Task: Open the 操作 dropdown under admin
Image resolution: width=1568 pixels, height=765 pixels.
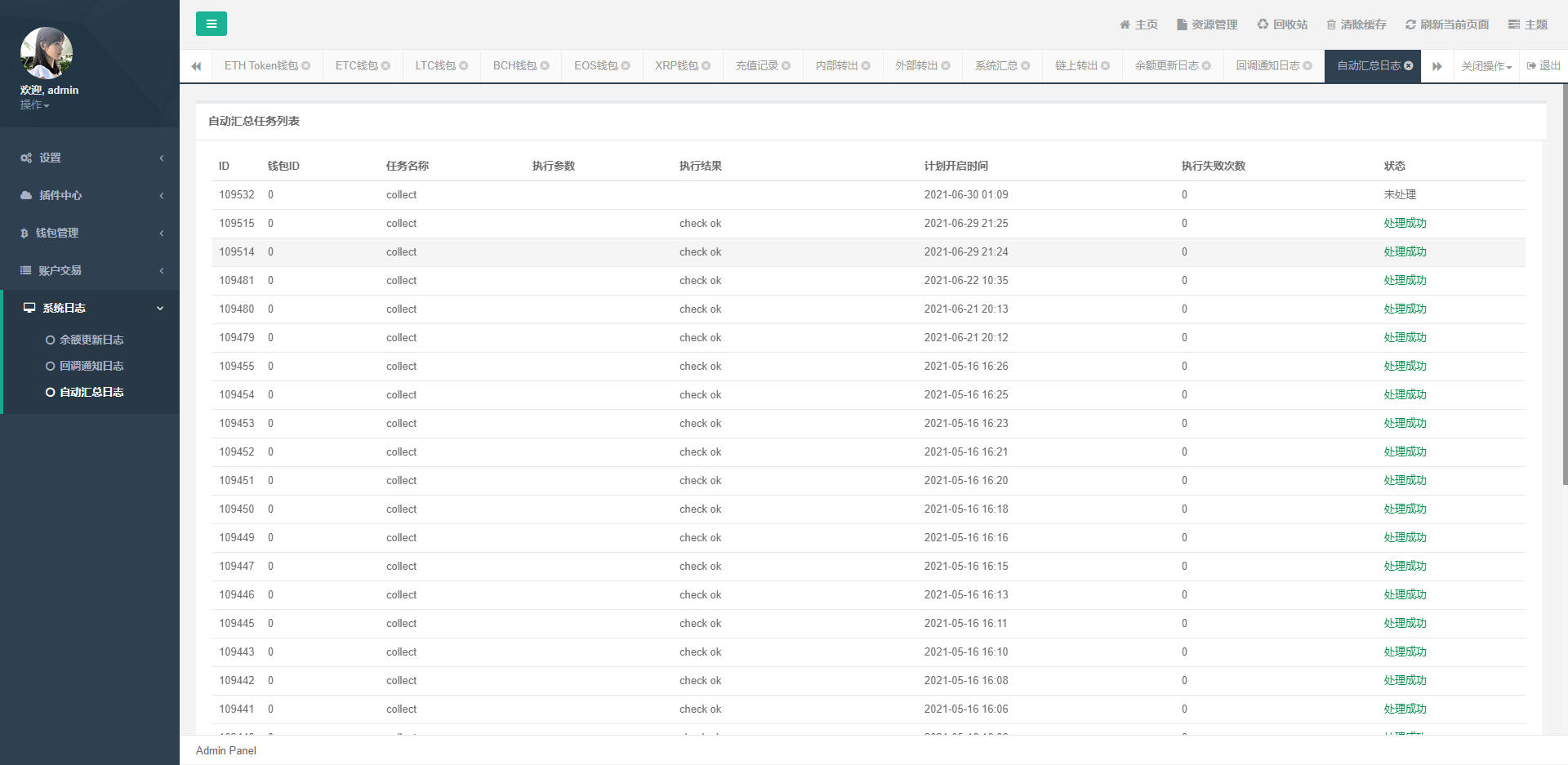Action: click(x=34, y=105)
